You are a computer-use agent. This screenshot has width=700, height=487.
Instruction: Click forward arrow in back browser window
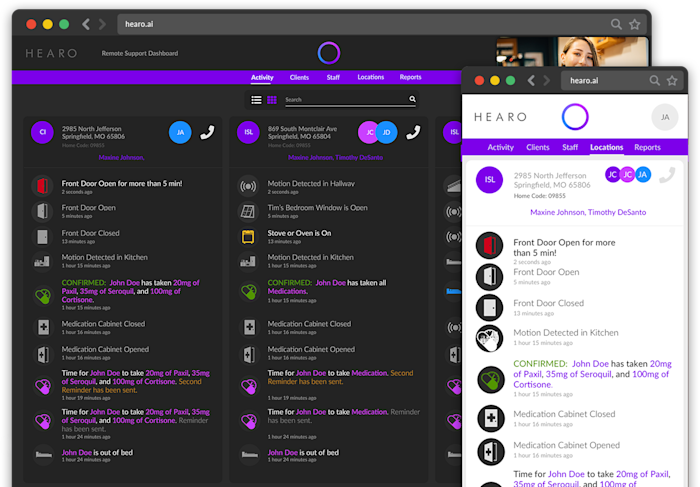tap(103, 24)
